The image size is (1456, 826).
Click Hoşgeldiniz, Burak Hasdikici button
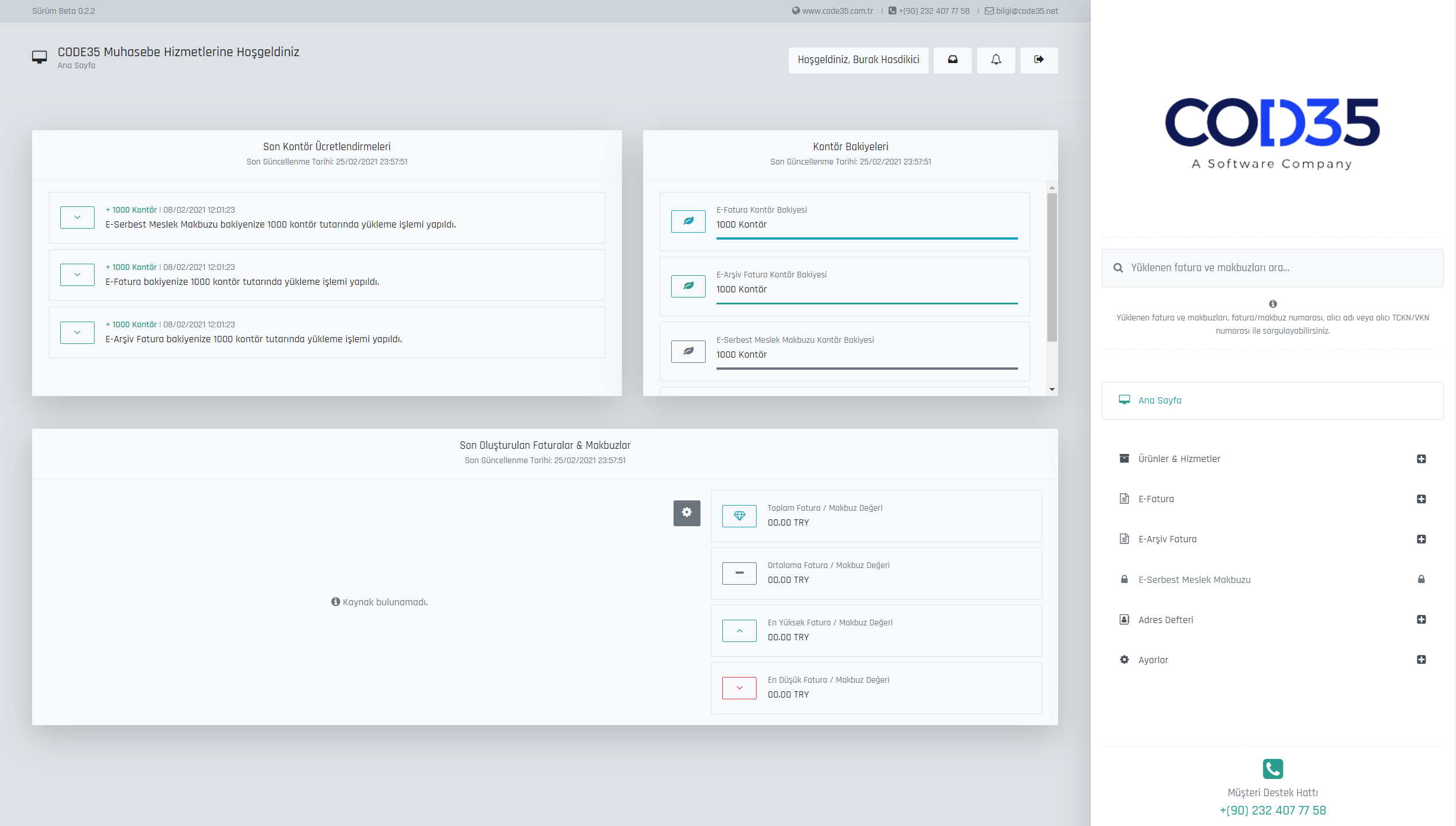[x=858, y=60]
